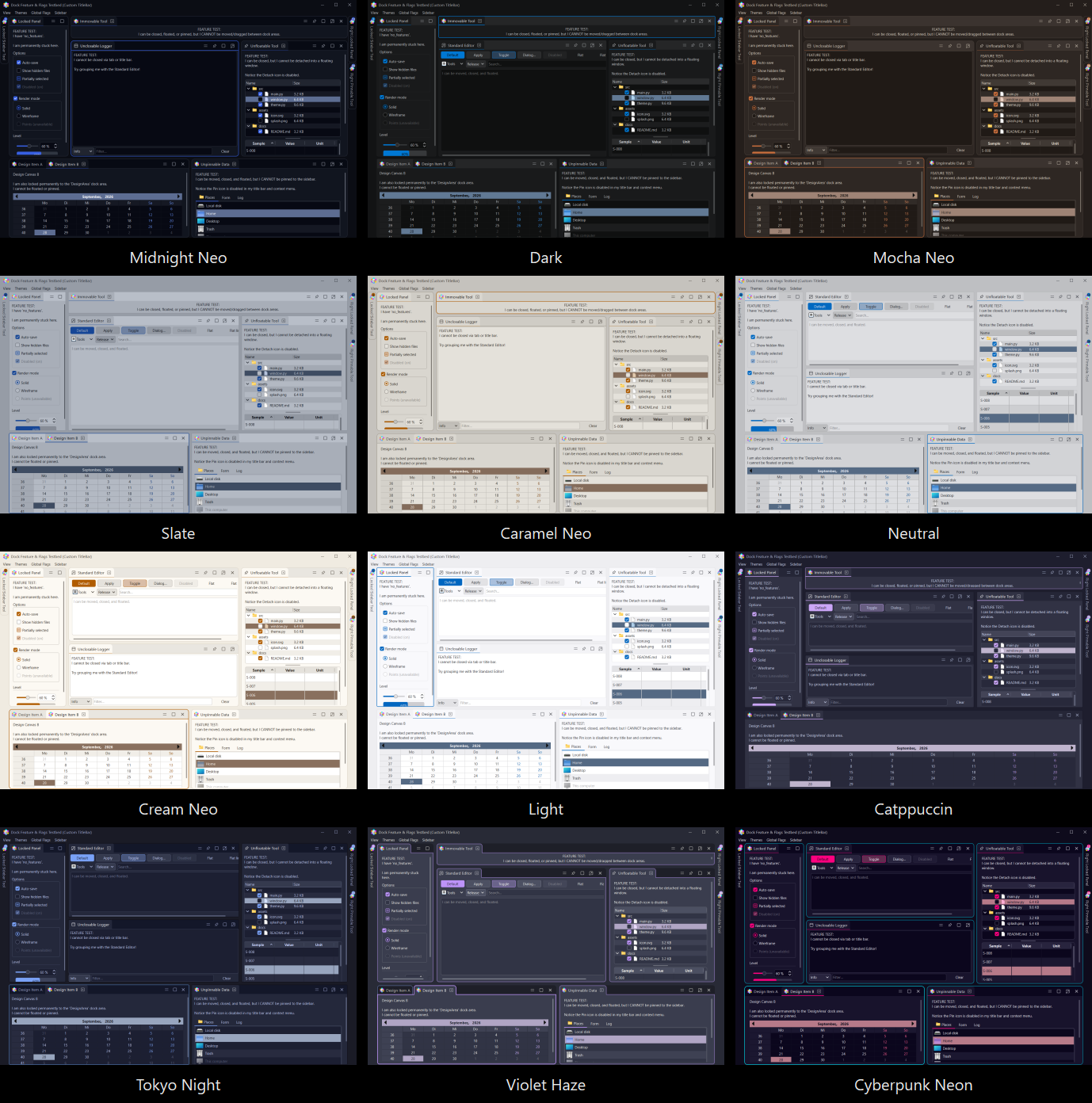1092x1103 pixels.
Task: Select Wireframe radio button in Neutral theme
Action: pyautogui.click(x=753, y=391)
